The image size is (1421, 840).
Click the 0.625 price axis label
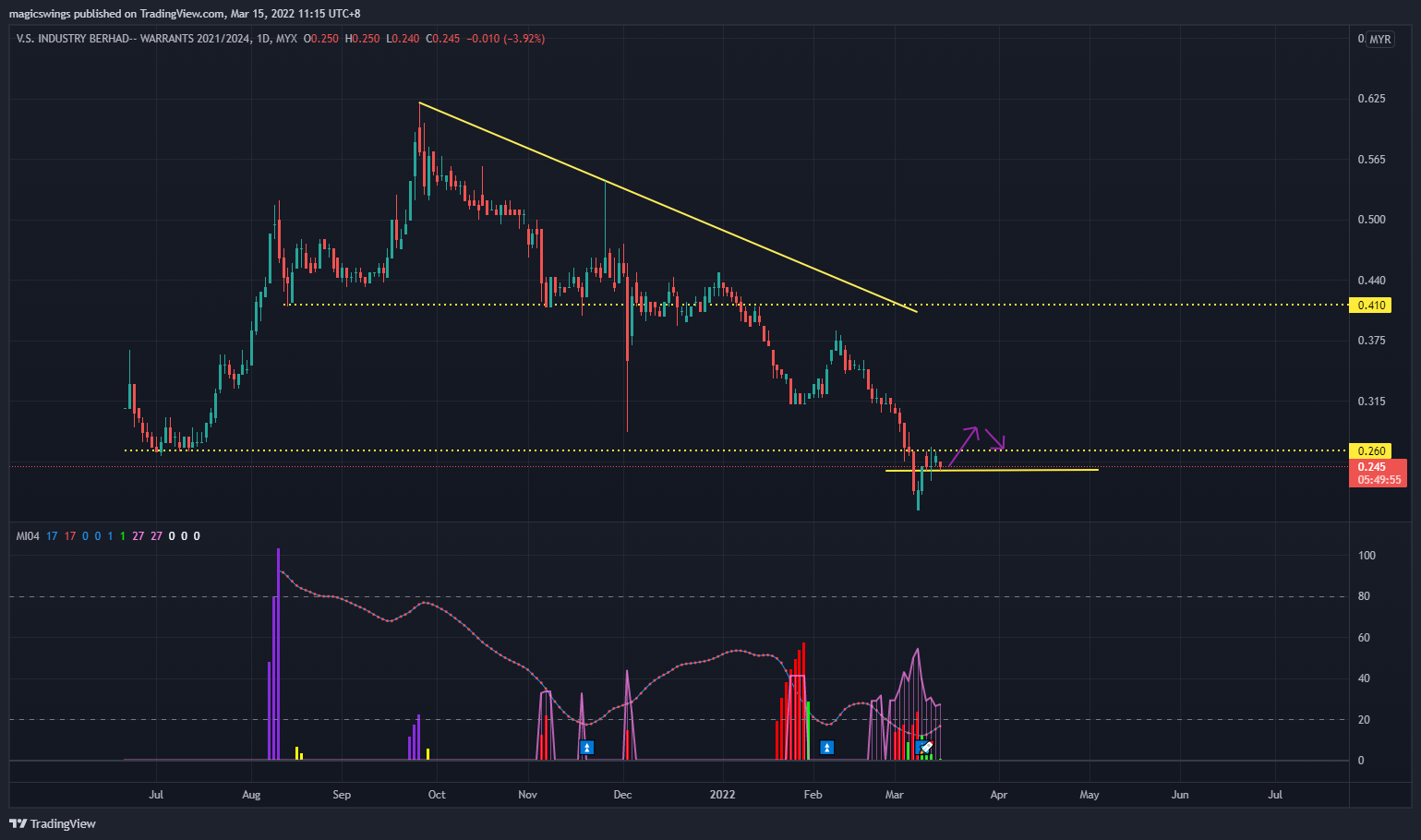[1371, 99]
